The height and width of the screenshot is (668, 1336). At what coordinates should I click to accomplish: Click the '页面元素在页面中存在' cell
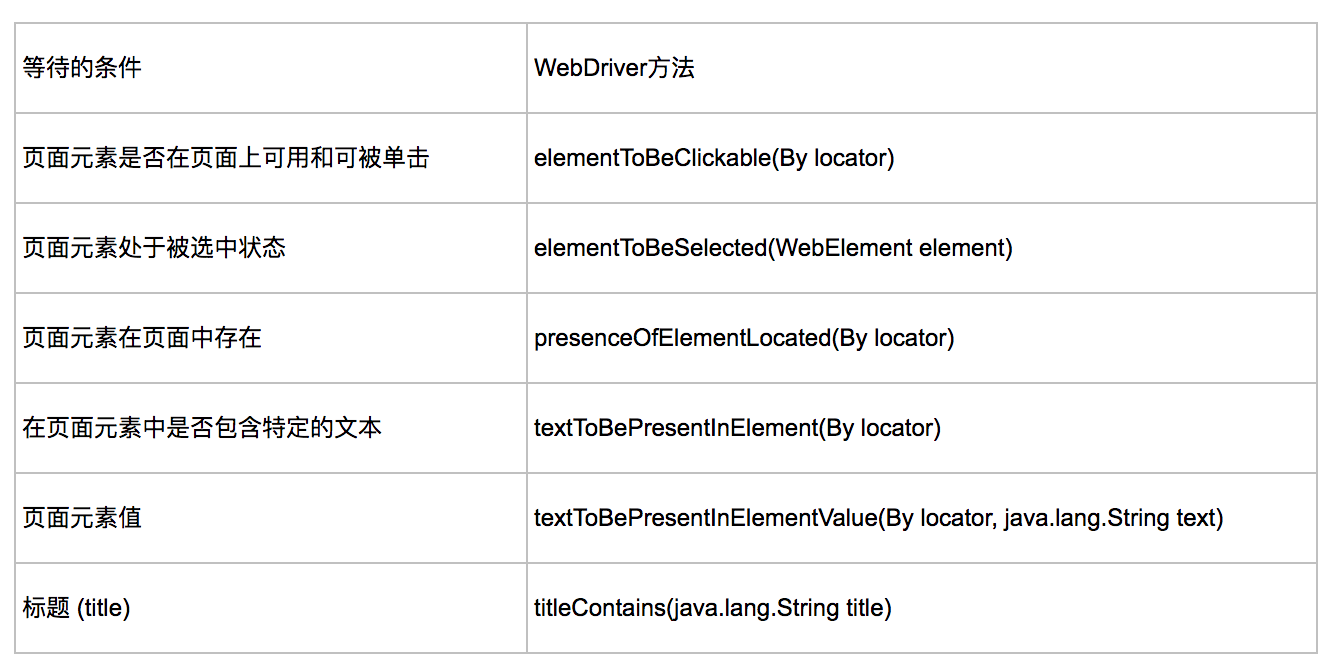pos(271,338)
